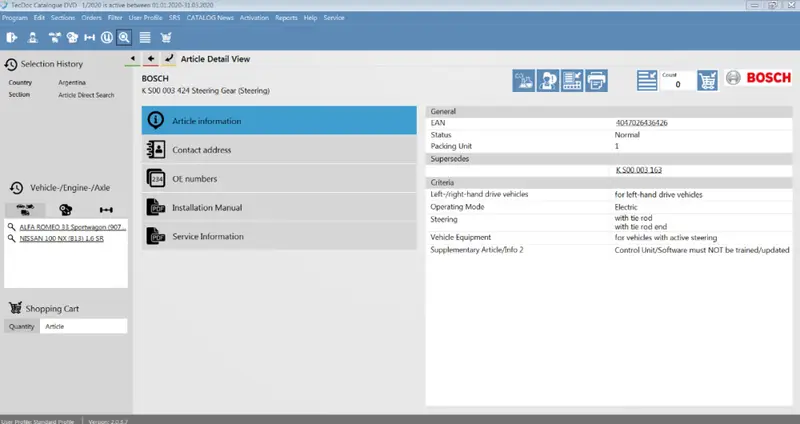Go back using the red-underlined arrow

[x=151, y=59]
